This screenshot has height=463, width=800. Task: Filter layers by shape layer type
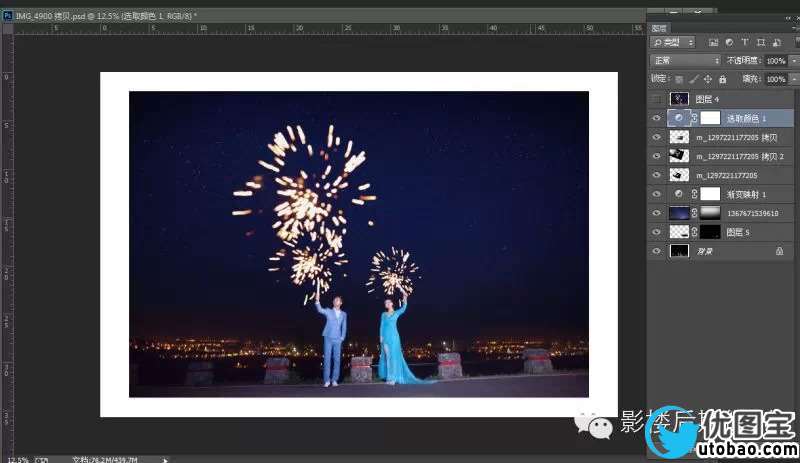761,42
